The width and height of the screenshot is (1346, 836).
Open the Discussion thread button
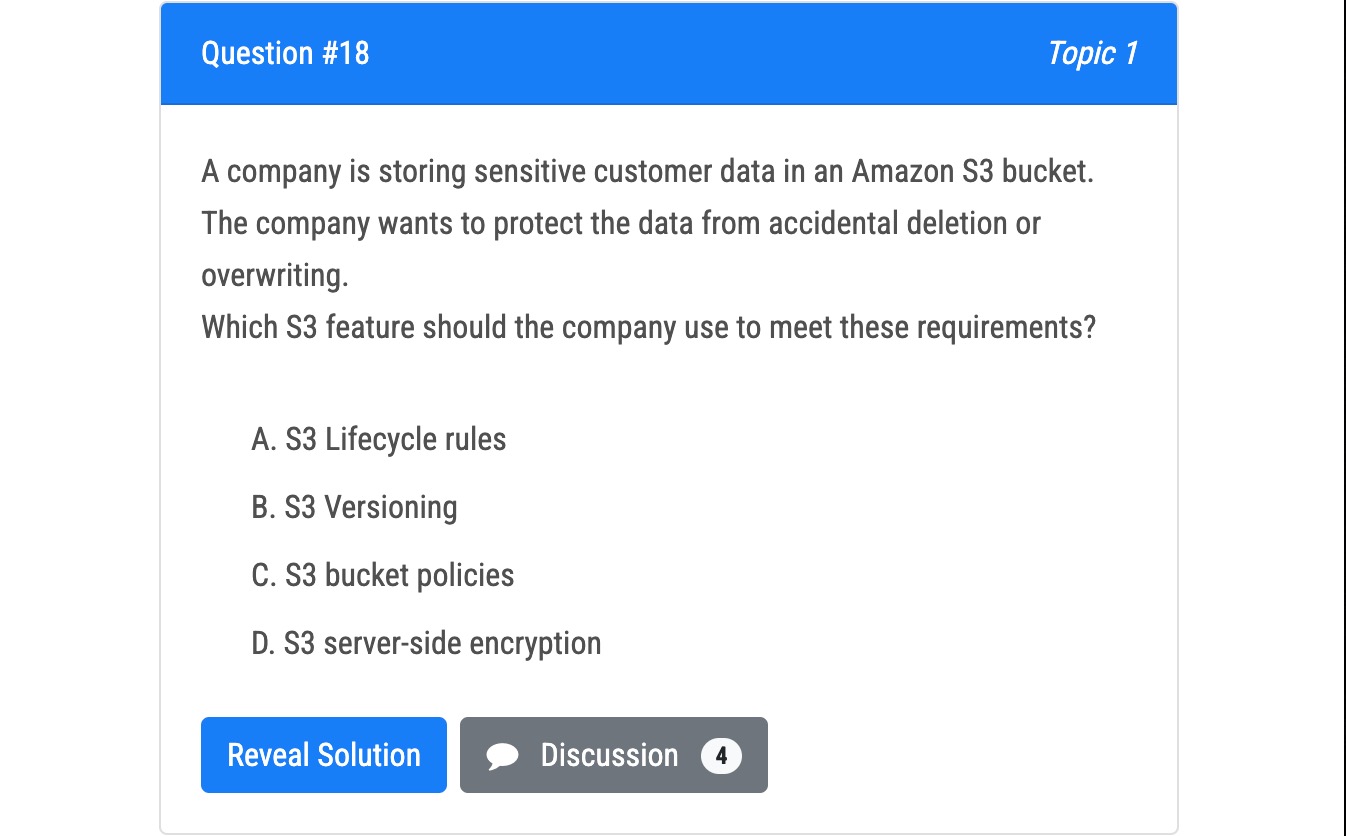[614, 755]
